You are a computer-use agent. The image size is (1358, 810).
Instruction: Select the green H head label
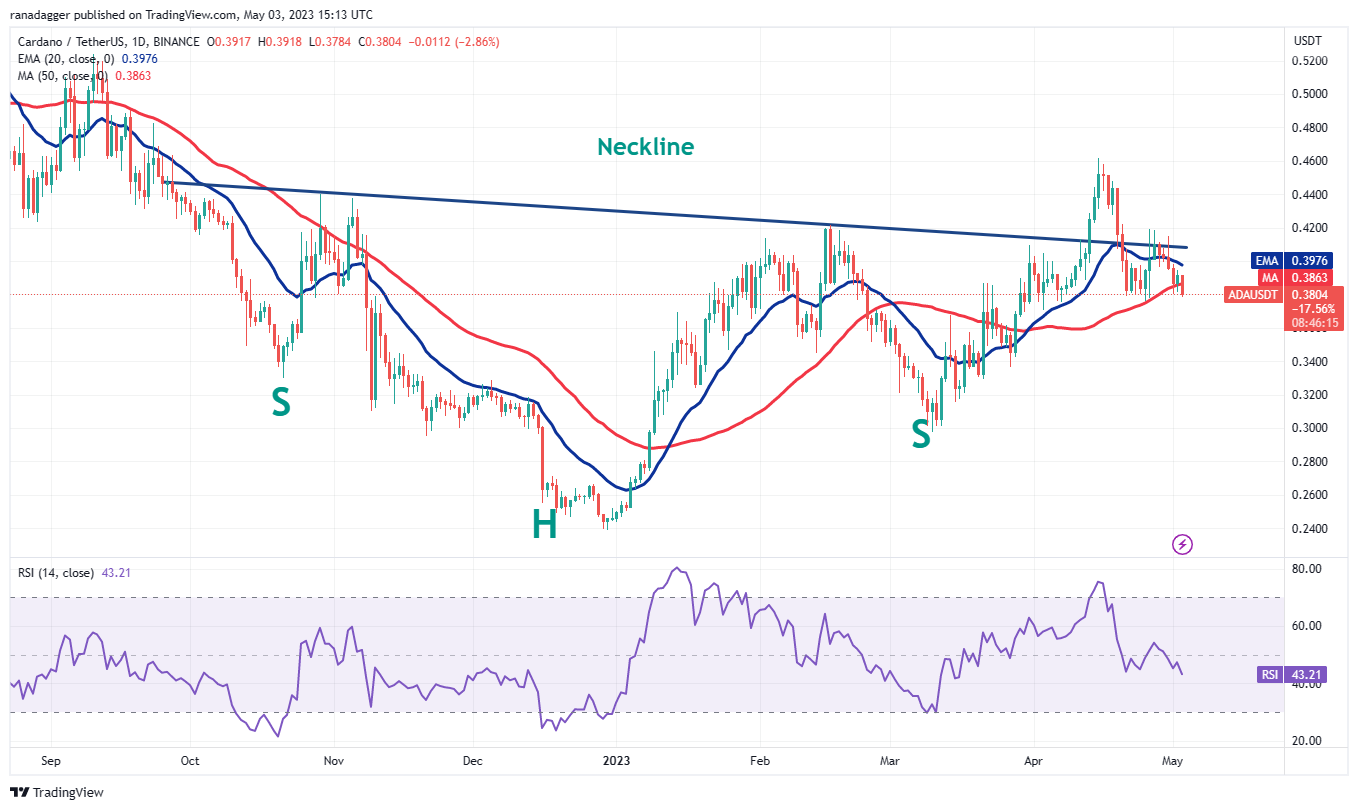point(544,524)
